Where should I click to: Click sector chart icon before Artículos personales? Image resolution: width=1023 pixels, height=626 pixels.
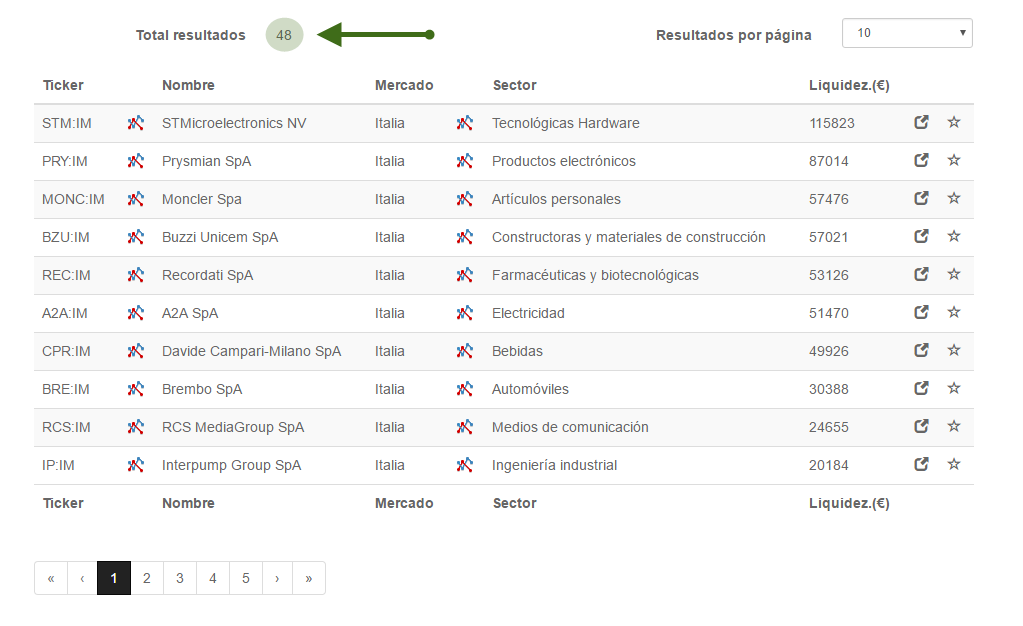point(465,198)
